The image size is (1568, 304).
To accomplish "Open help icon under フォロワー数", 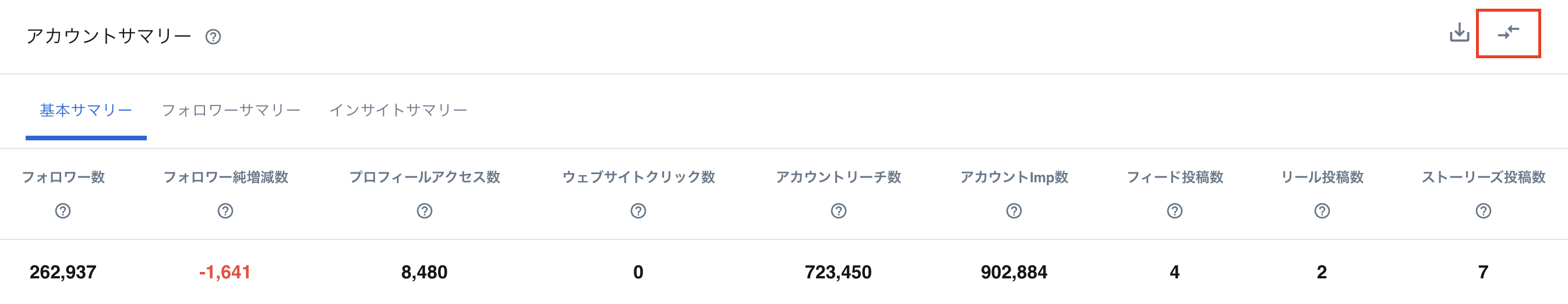I will pos(63,211).
